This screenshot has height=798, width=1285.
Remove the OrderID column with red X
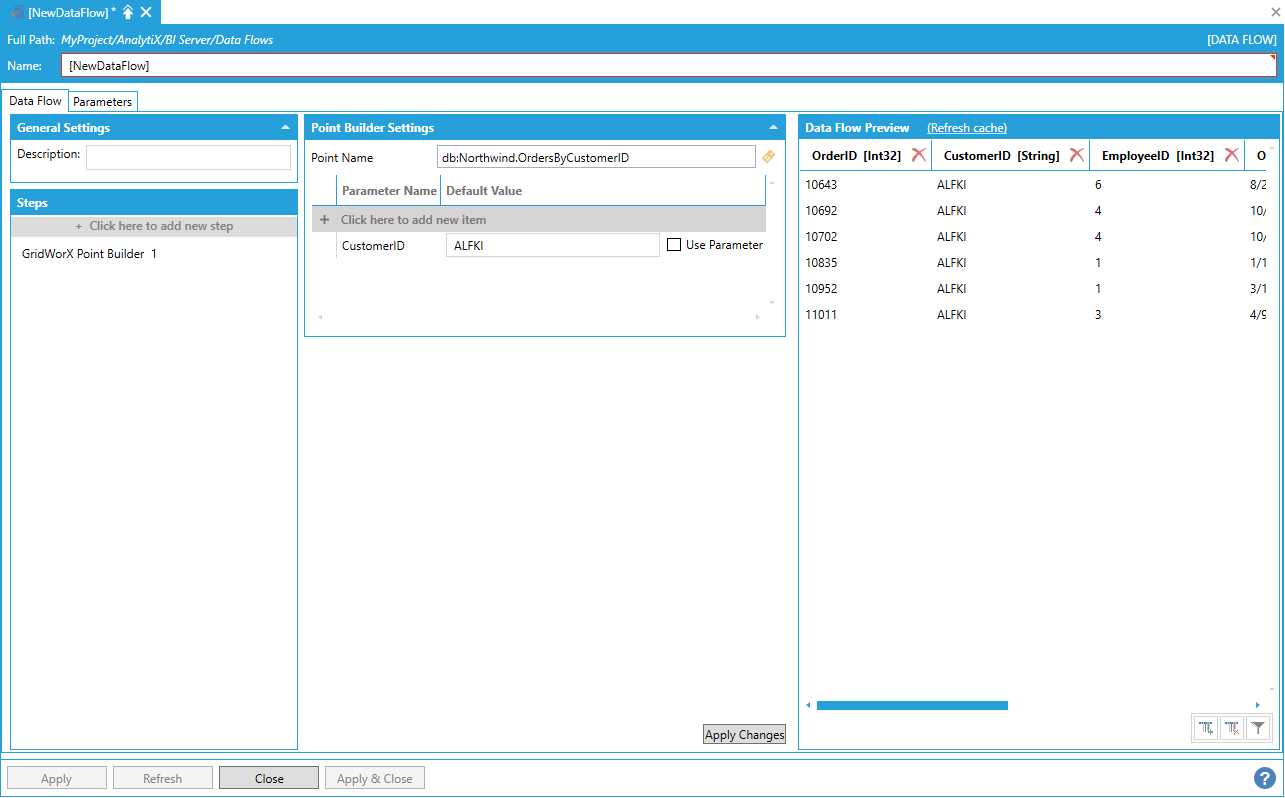tap(918, 155)
